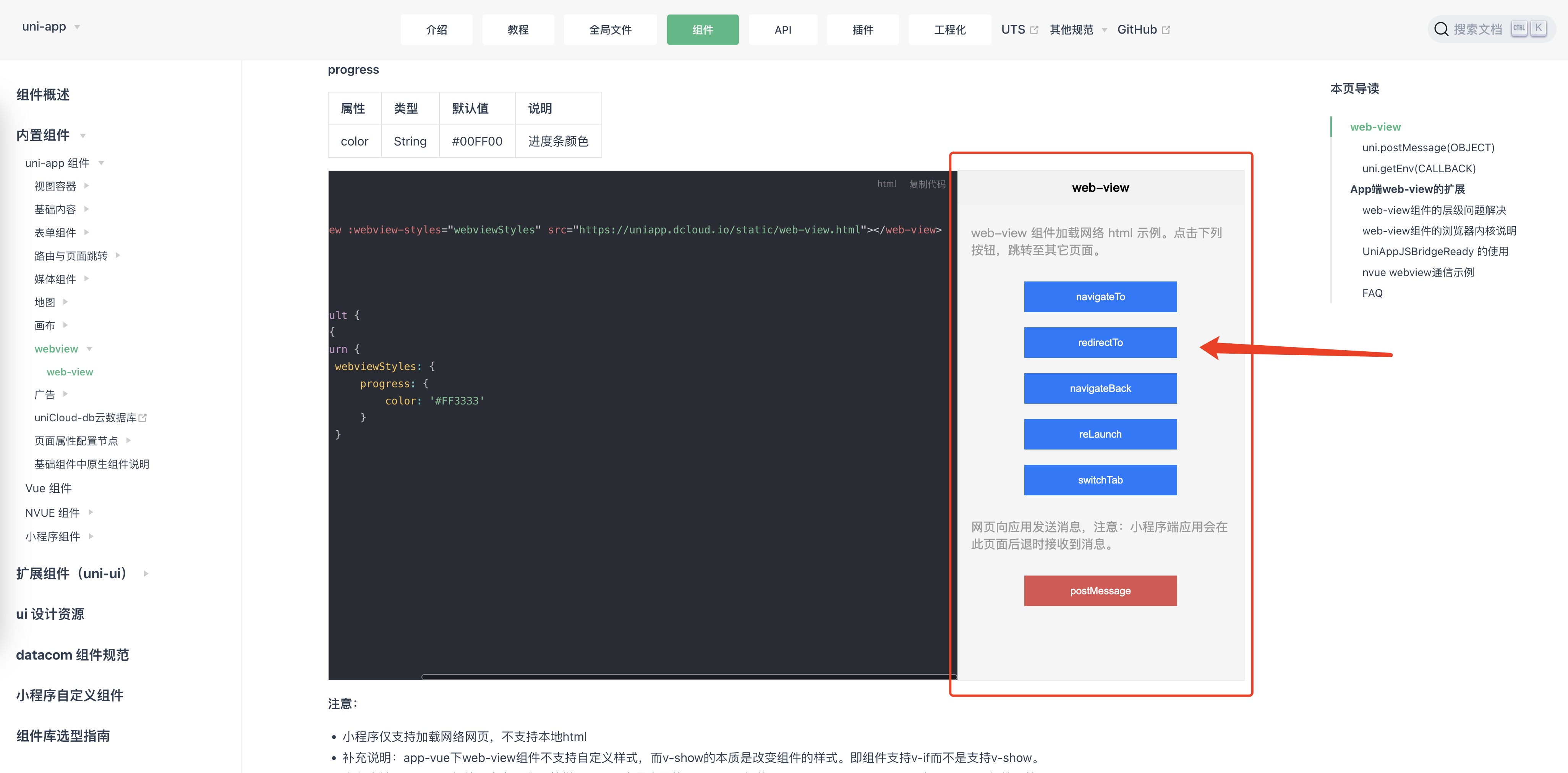Click the color property table cell
The image size is (1568, 773).
354,141
